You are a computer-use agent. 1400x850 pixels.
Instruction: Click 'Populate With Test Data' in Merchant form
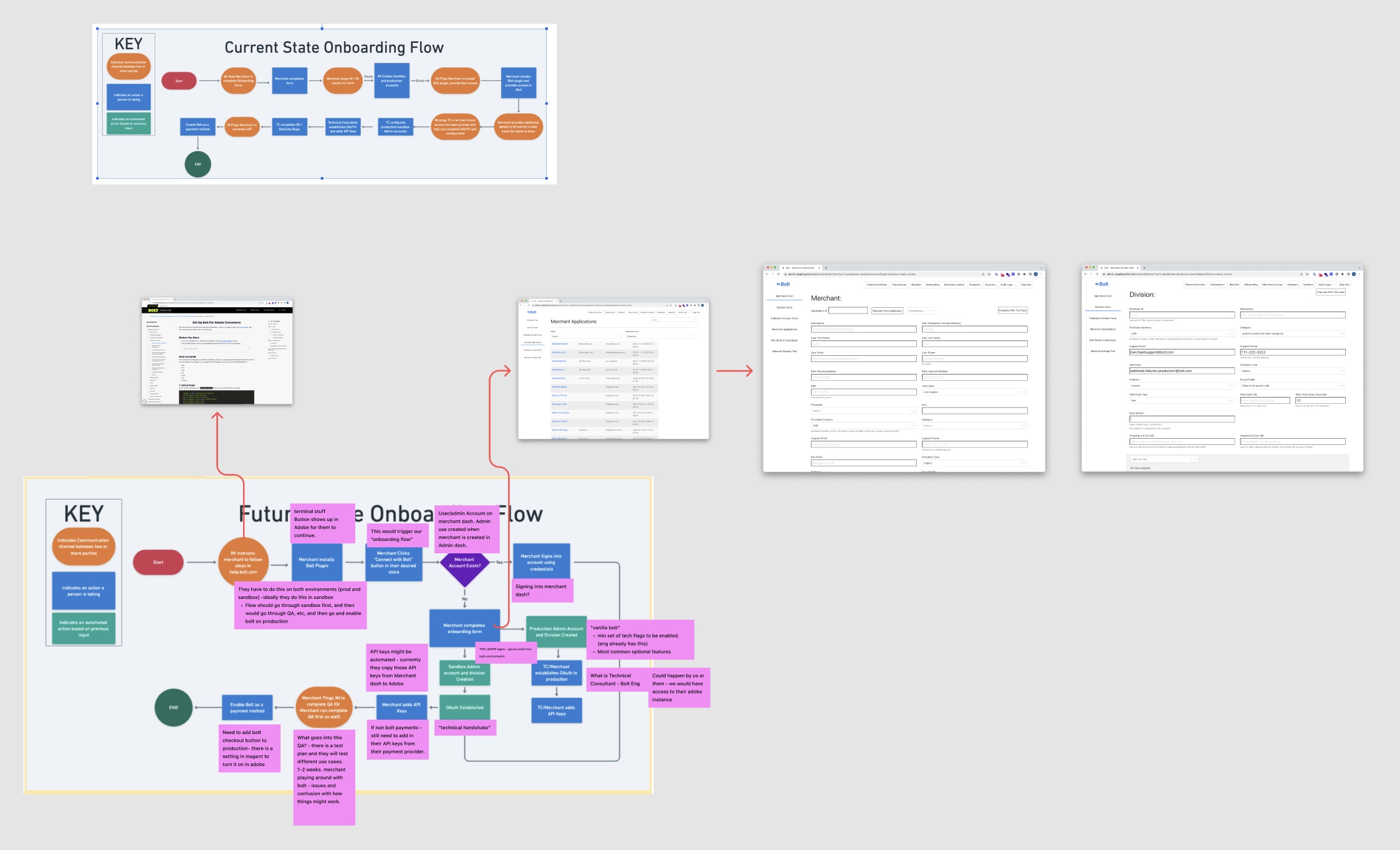click(x=1013, y=310)
